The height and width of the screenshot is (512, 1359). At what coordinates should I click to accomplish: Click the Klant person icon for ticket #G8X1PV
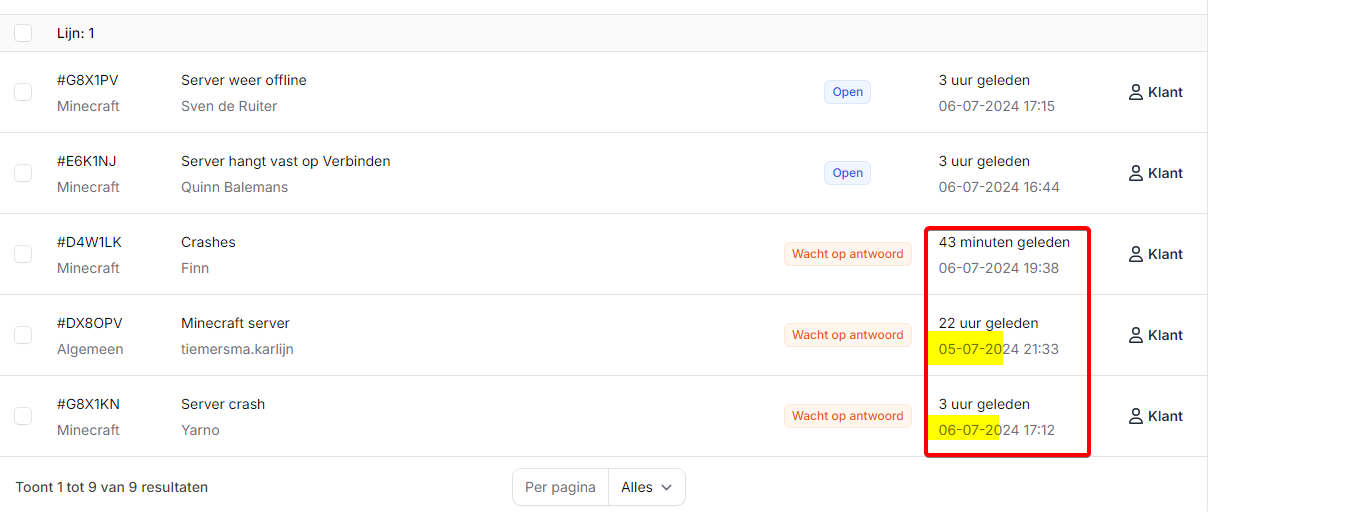point(1135,92)
